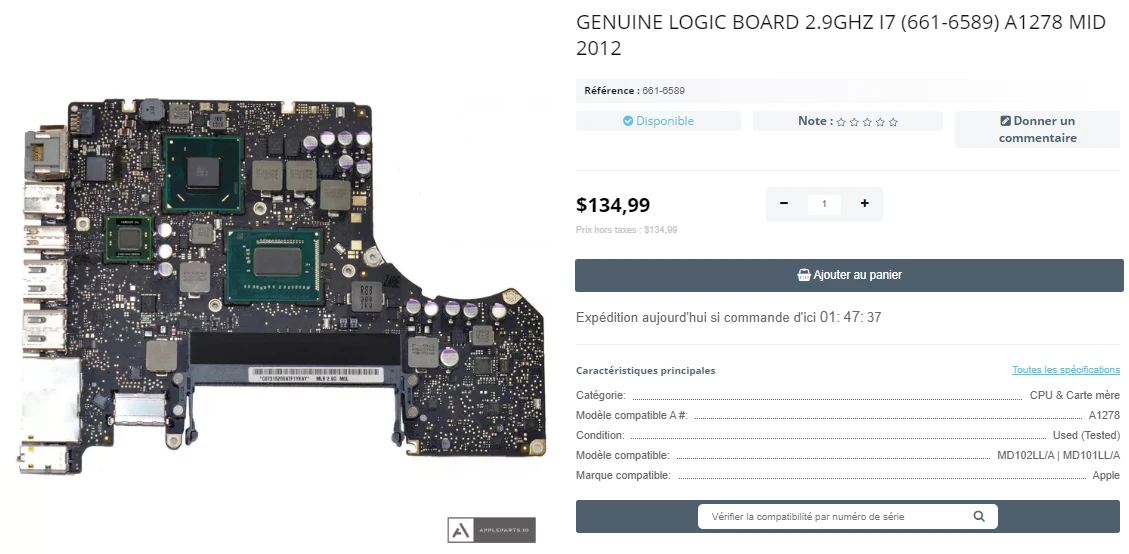Image resolution: width=1129 pixels, height=554 pixels.
Task: Click the A1278 compatible model value
Action: tap(1105, 415)
